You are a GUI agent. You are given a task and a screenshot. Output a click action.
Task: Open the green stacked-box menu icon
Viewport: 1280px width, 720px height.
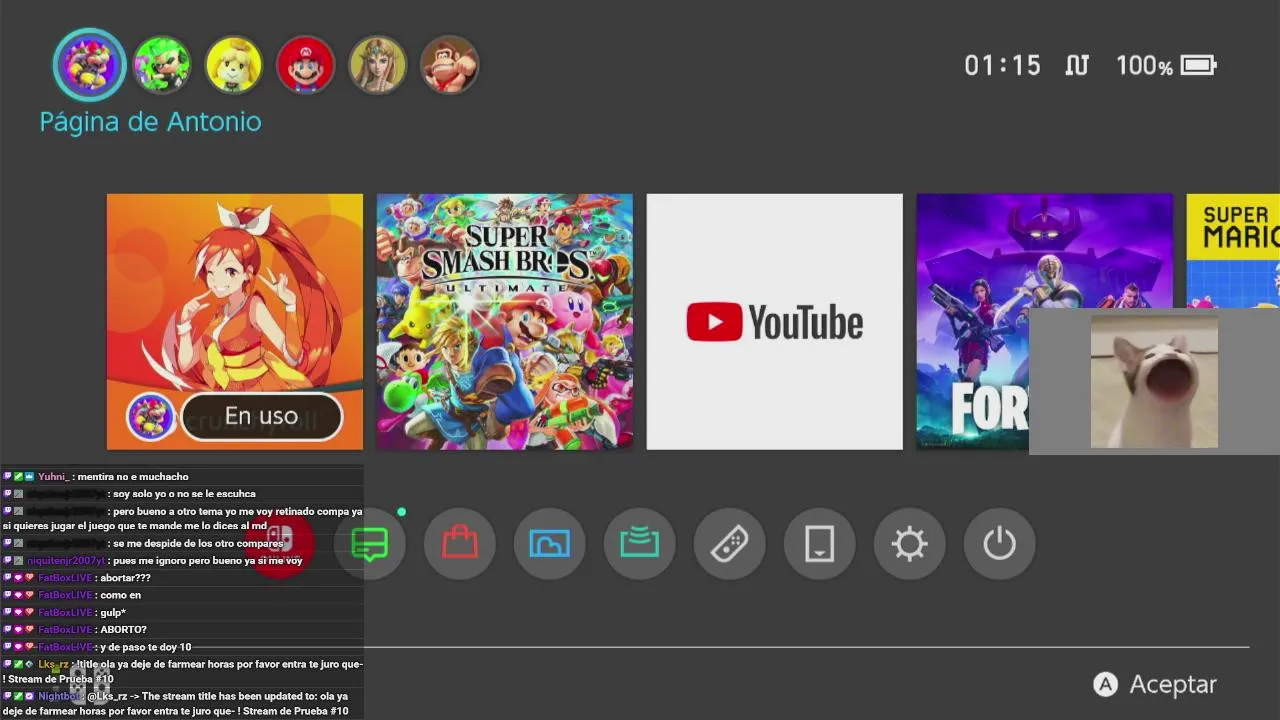640,544
